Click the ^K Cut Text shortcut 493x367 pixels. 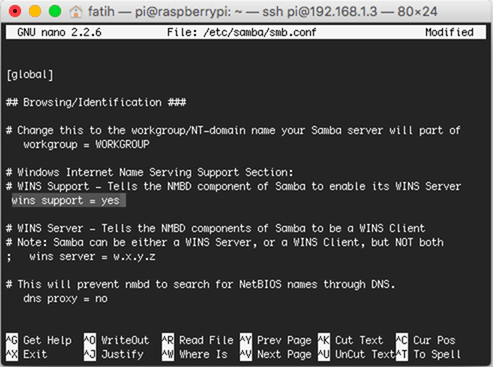click(x=350, y=340)
